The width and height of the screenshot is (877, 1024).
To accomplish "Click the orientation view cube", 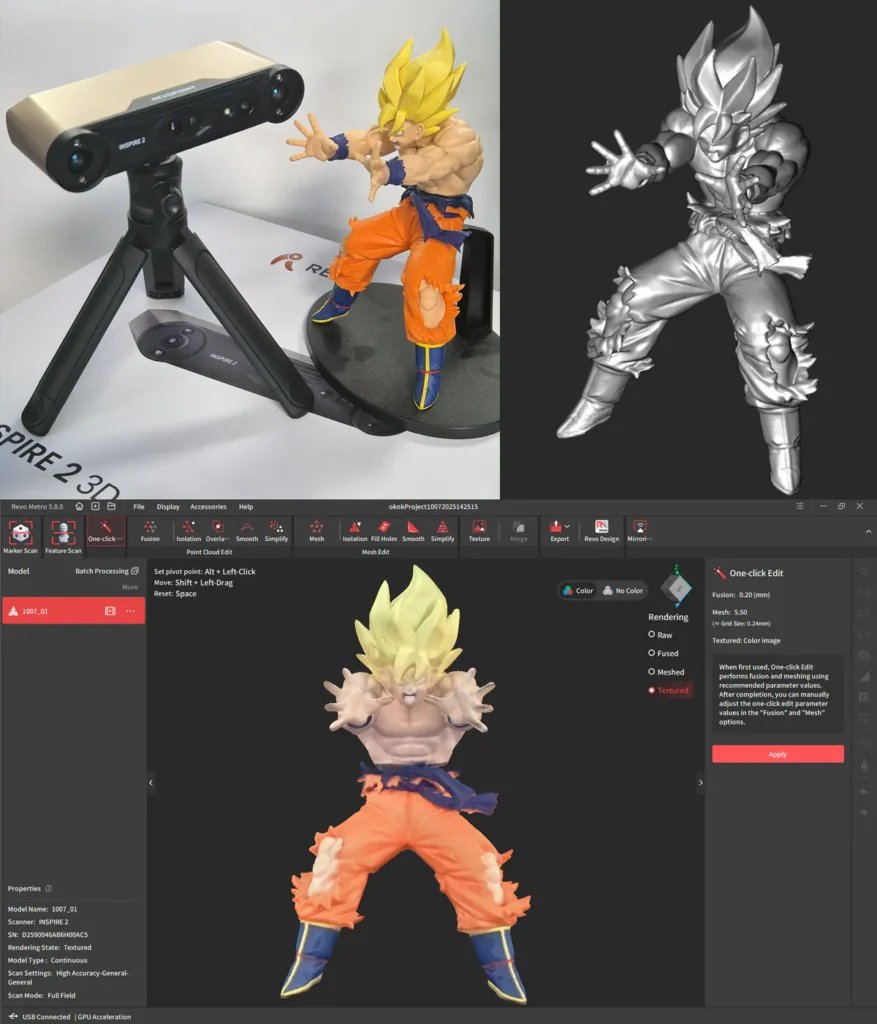I will click(677, 588).
